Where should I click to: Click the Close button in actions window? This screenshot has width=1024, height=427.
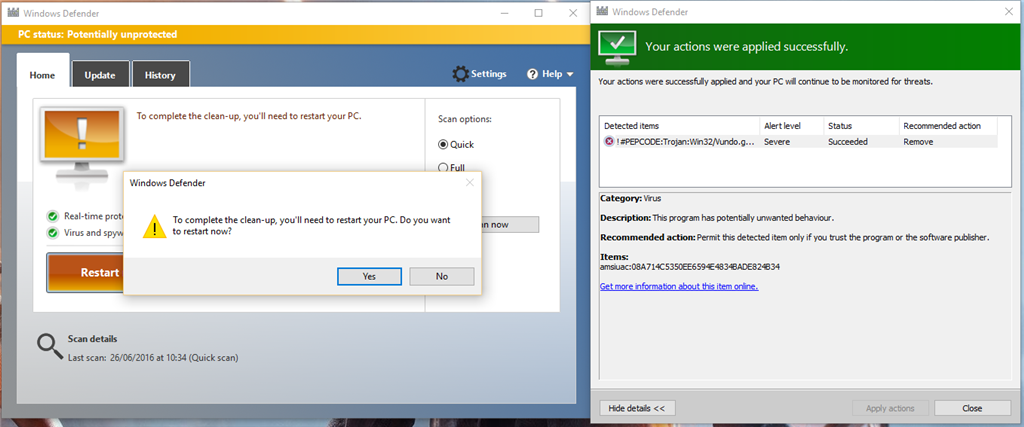(972, 408)
